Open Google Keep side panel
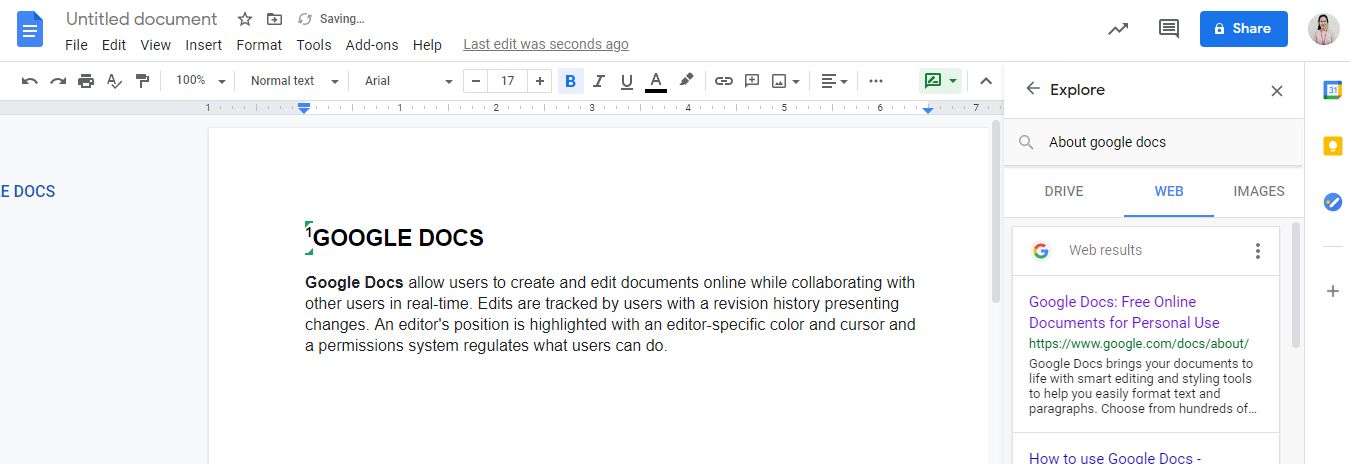 coord(1332,146)
